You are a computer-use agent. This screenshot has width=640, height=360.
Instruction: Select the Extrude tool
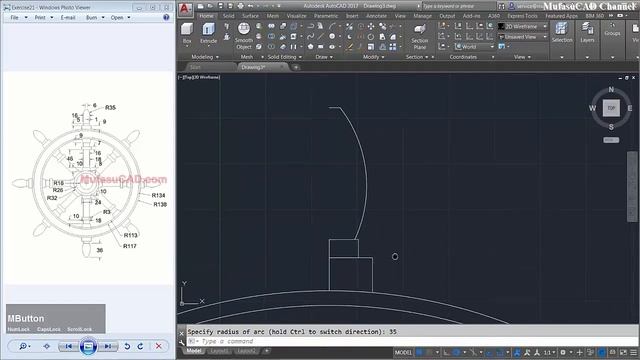[x=209, y=34]
